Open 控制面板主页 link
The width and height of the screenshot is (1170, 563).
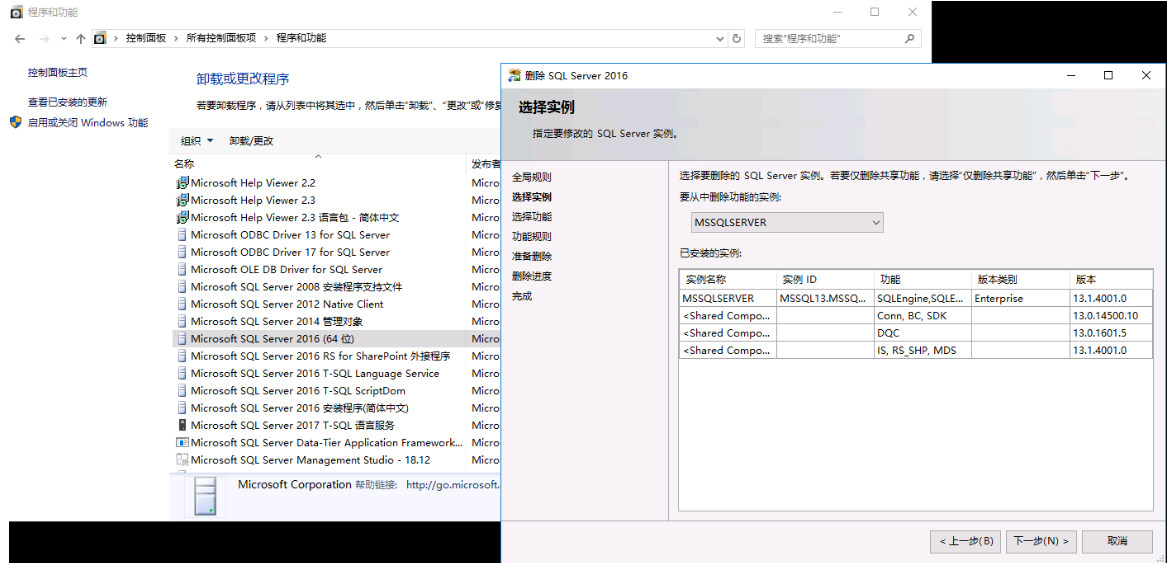click(58, 72)
